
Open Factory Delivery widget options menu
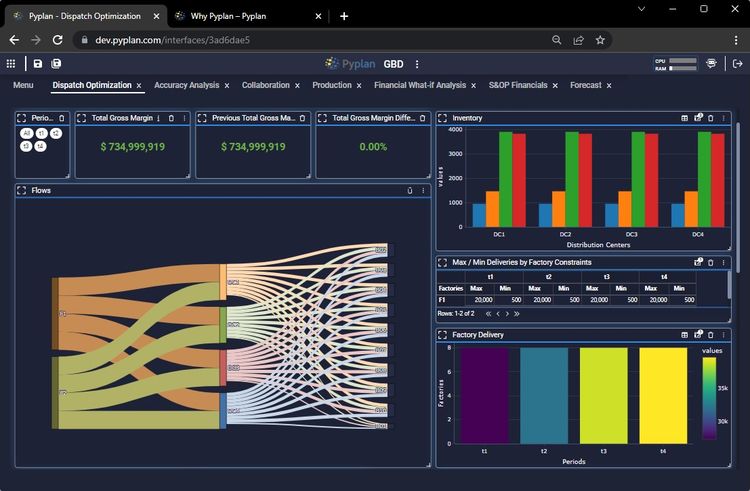tap(723, 335)
